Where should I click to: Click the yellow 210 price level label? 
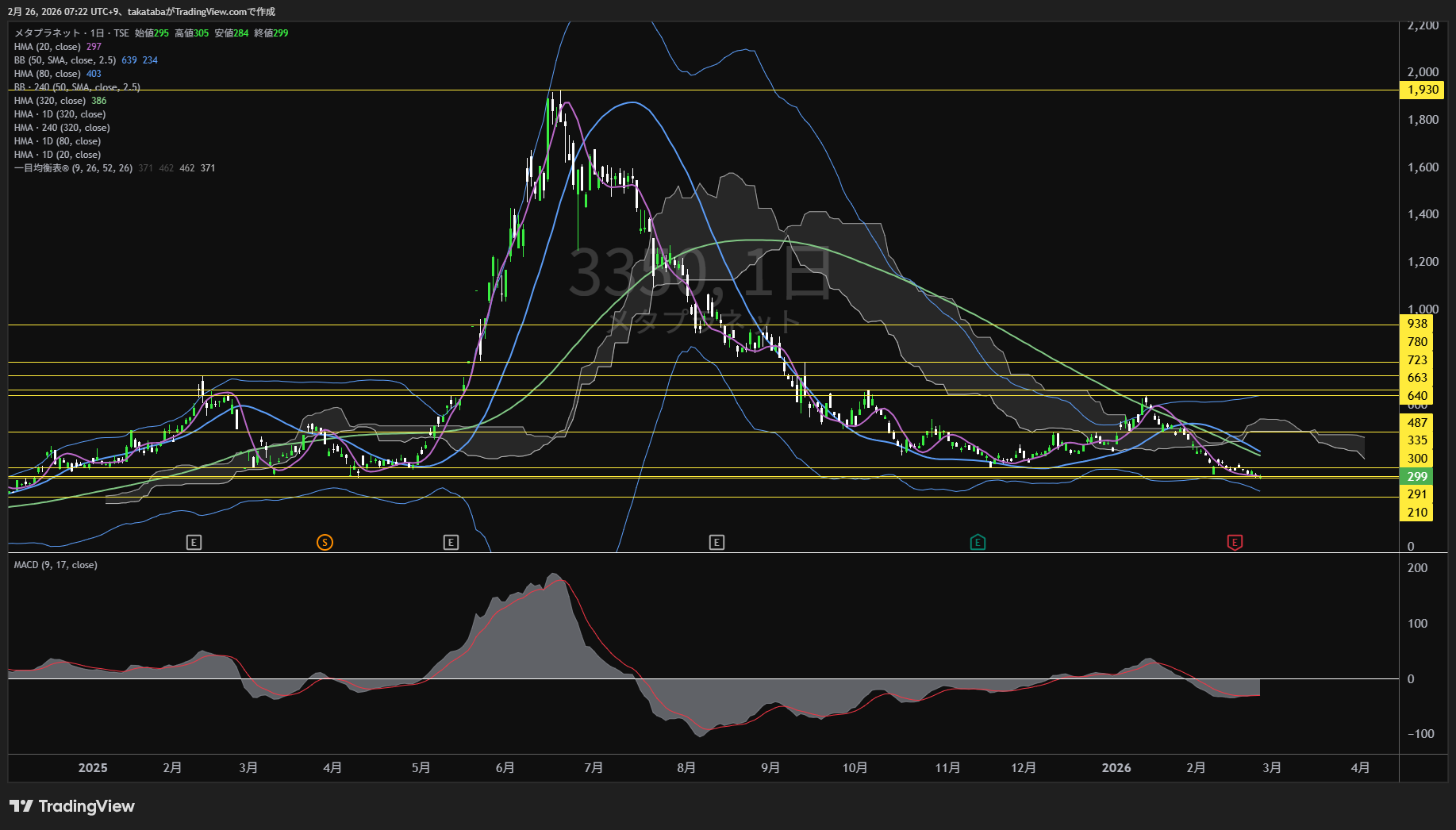point(1417,513)
